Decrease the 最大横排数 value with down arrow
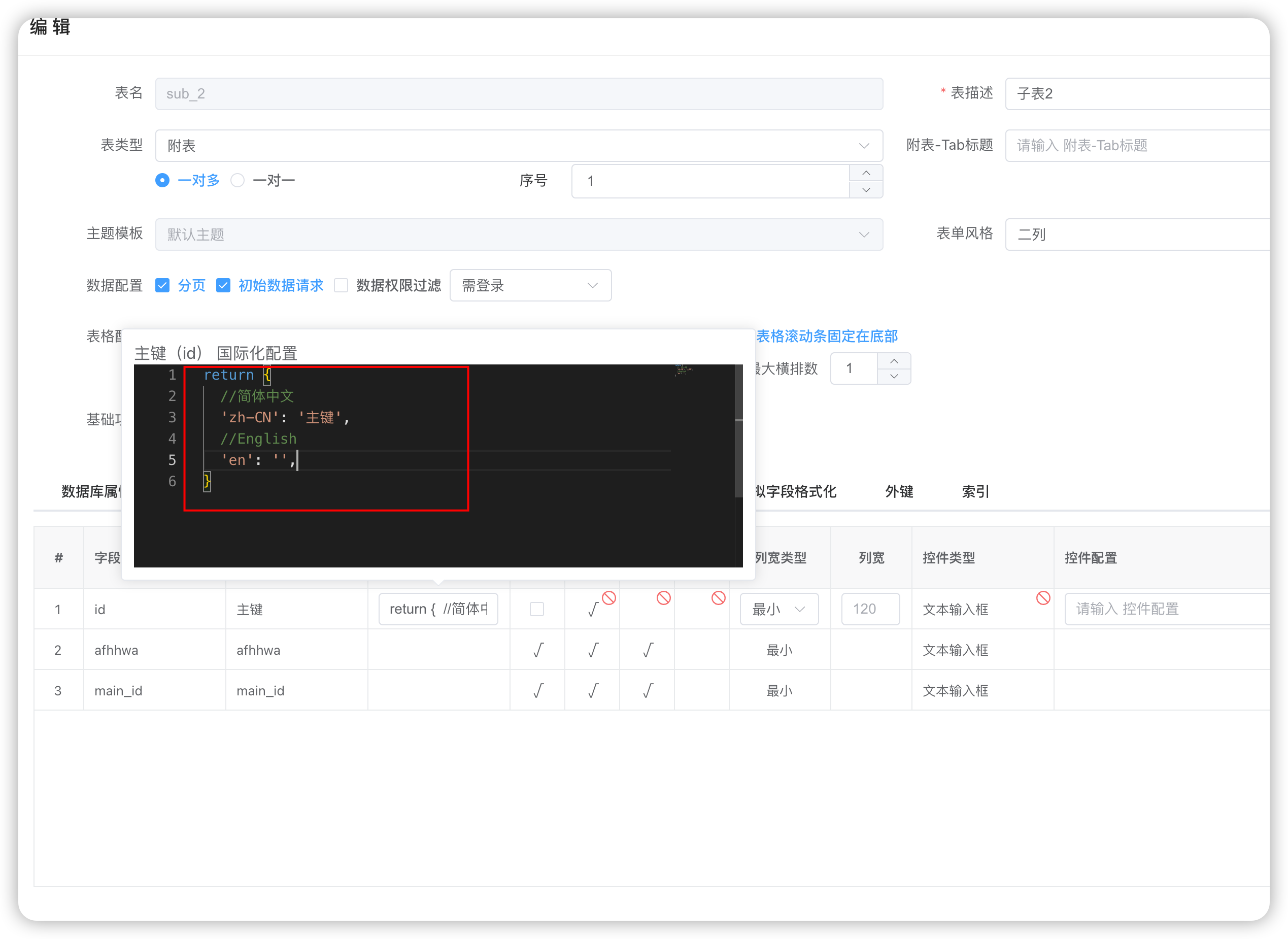This screenshot has height=939, width=1288. pos(894,376)
